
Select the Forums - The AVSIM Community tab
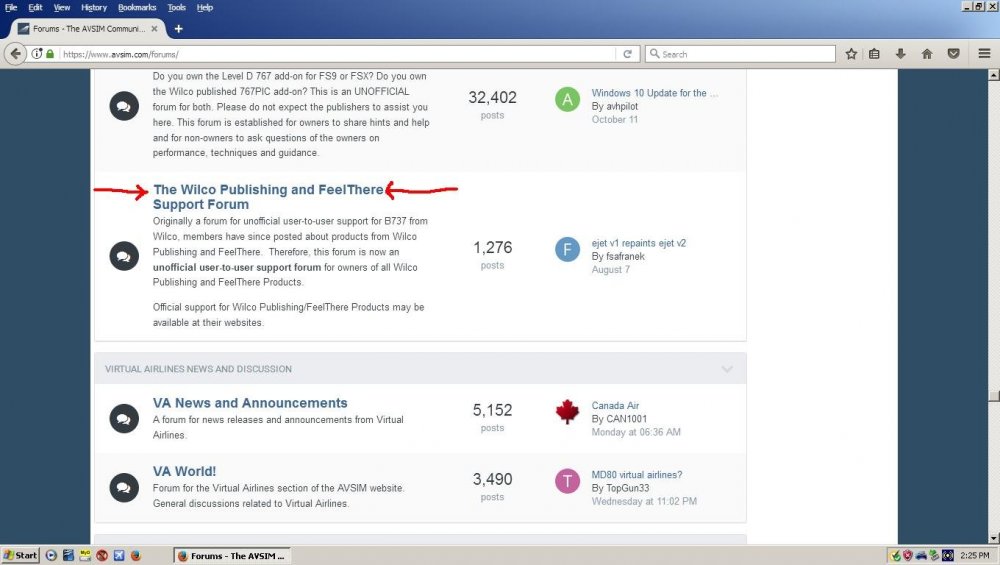pos(88,29)
